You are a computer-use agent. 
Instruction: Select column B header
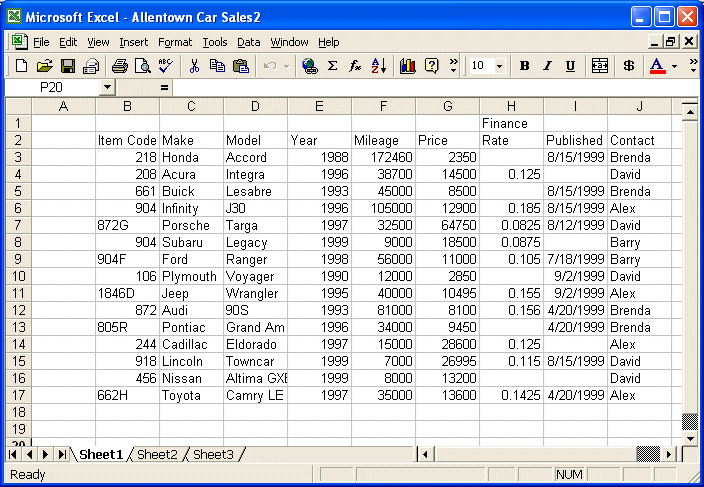coord(127,106)
